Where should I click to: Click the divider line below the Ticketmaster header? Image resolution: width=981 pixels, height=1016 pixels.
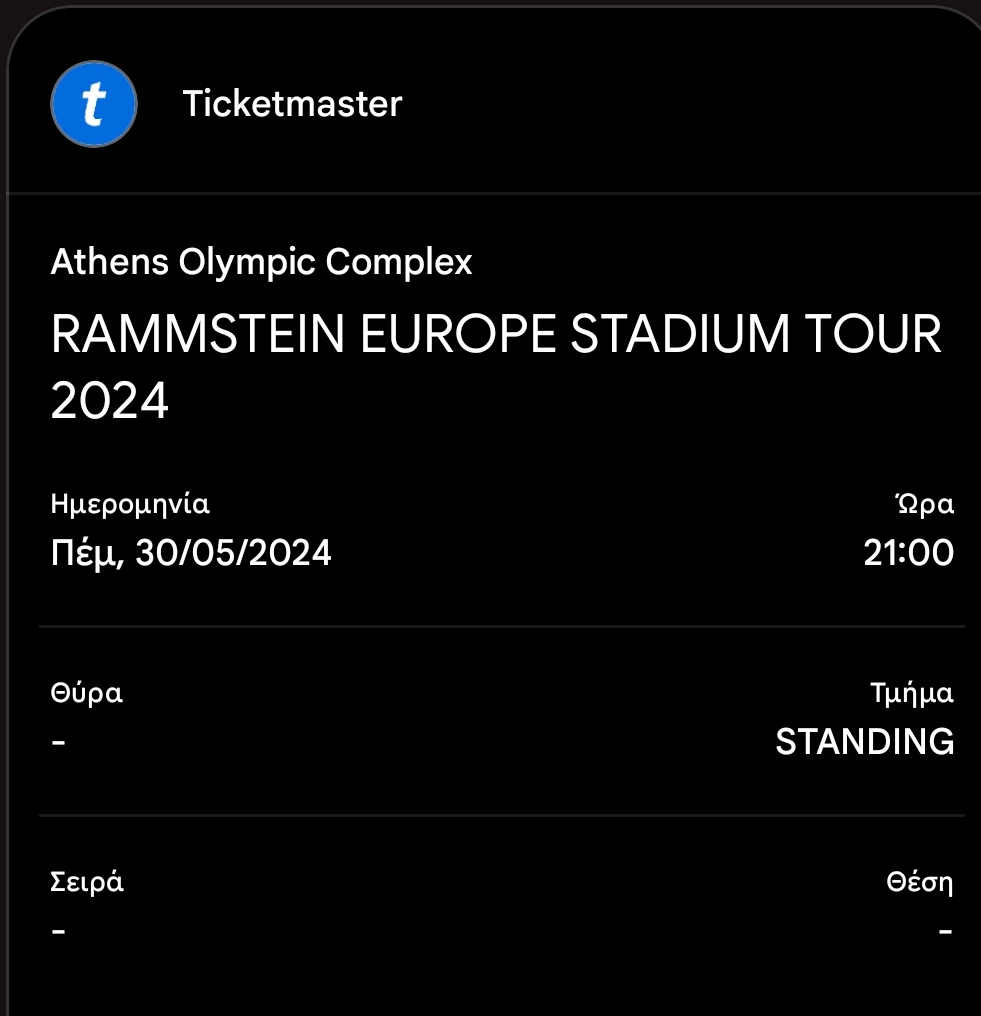(490, 193)
